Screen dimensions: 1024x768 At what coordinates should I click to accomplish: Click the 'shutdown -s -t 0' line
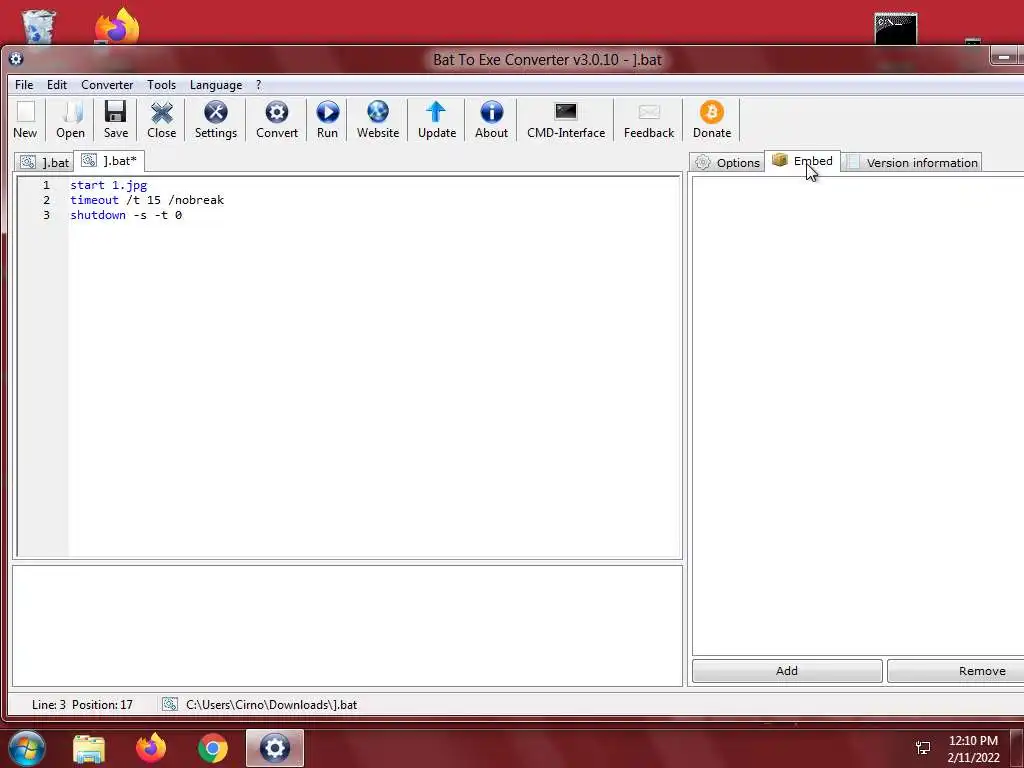(126, 216)
